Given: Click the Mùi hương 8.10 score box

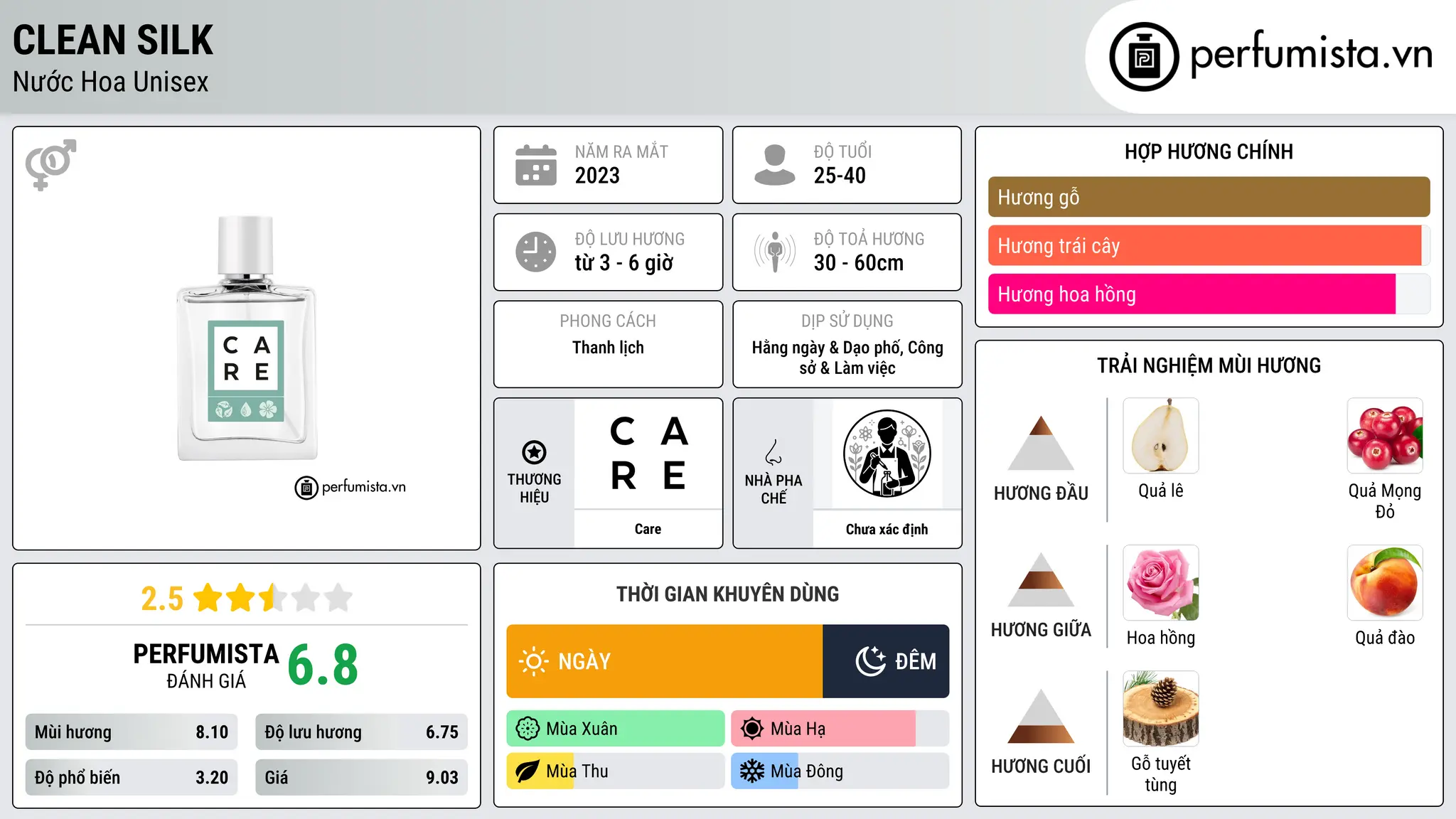Looking at the screenshot, I should coord(132,732).
